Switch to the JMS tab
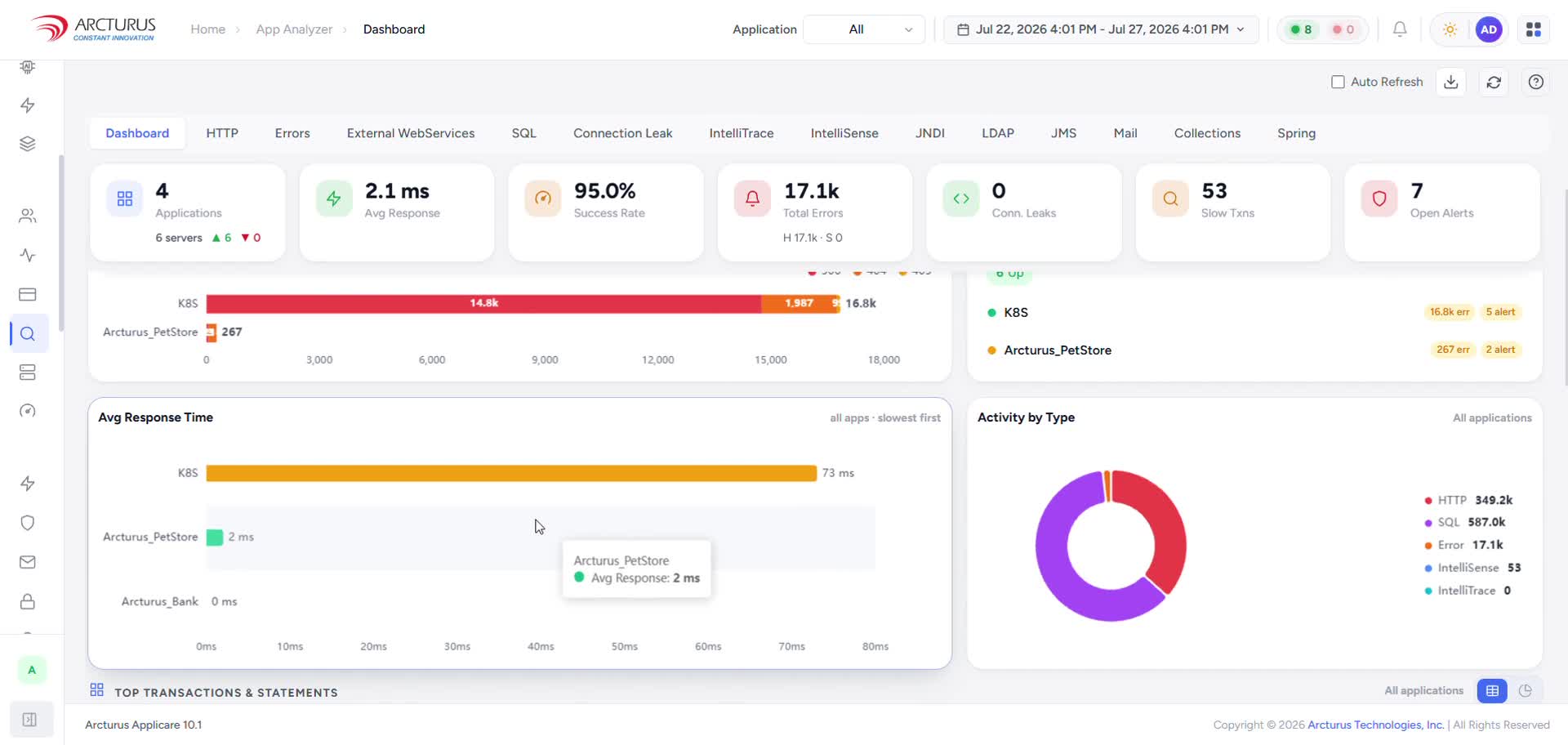Screen dimensions: 1568x745 click(x=1064, y=133)
